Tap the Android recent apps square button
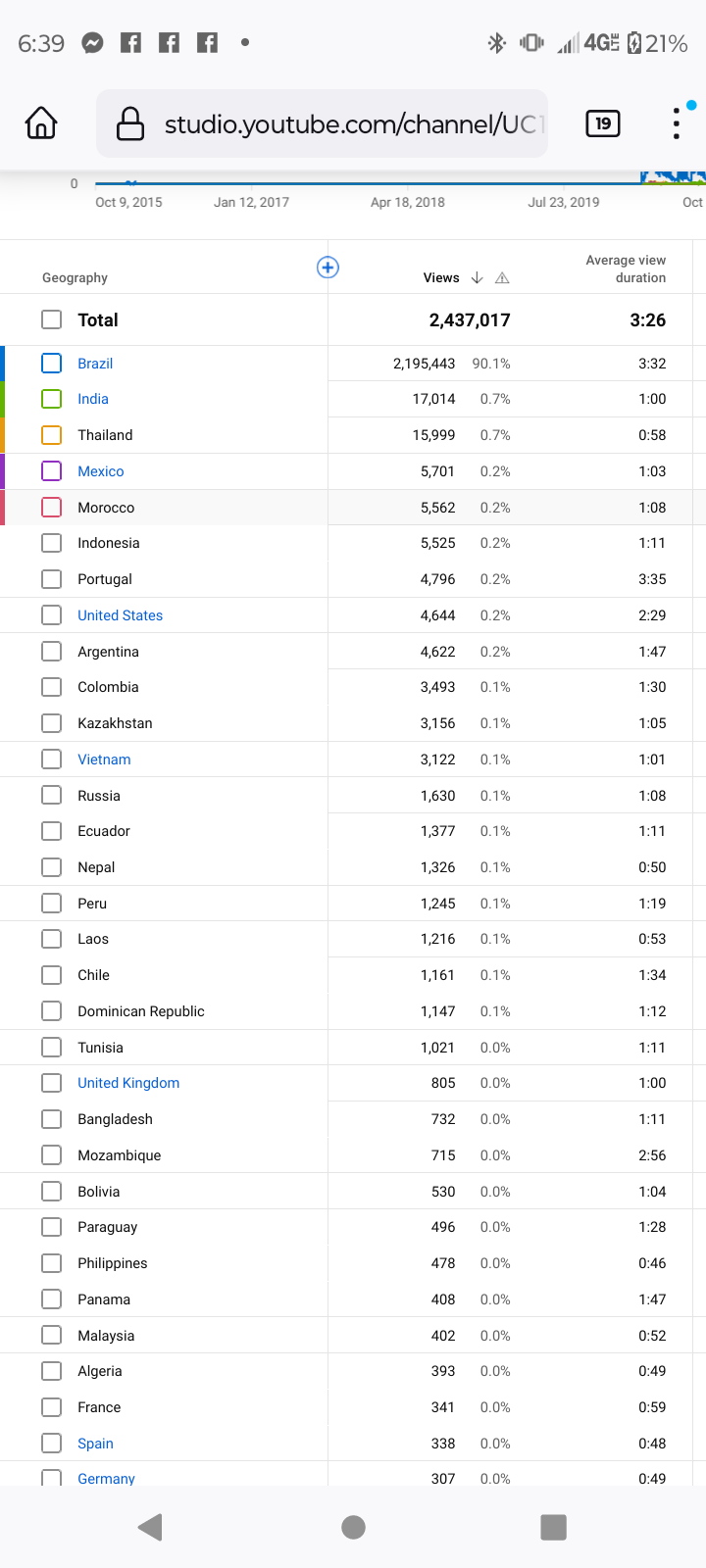The image size is (706, 1568). 554,1527
